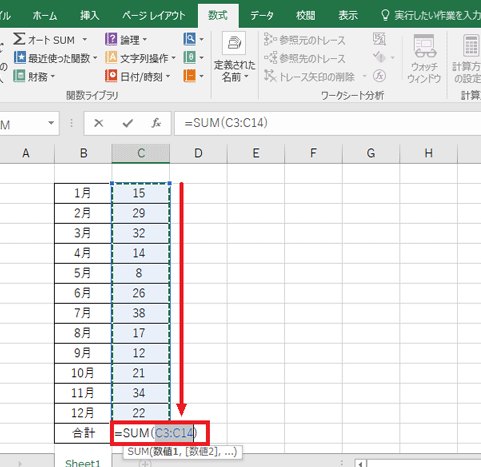This screenshot has width=481, height=467.
Task: Select column B header
Action: point(83,153)
